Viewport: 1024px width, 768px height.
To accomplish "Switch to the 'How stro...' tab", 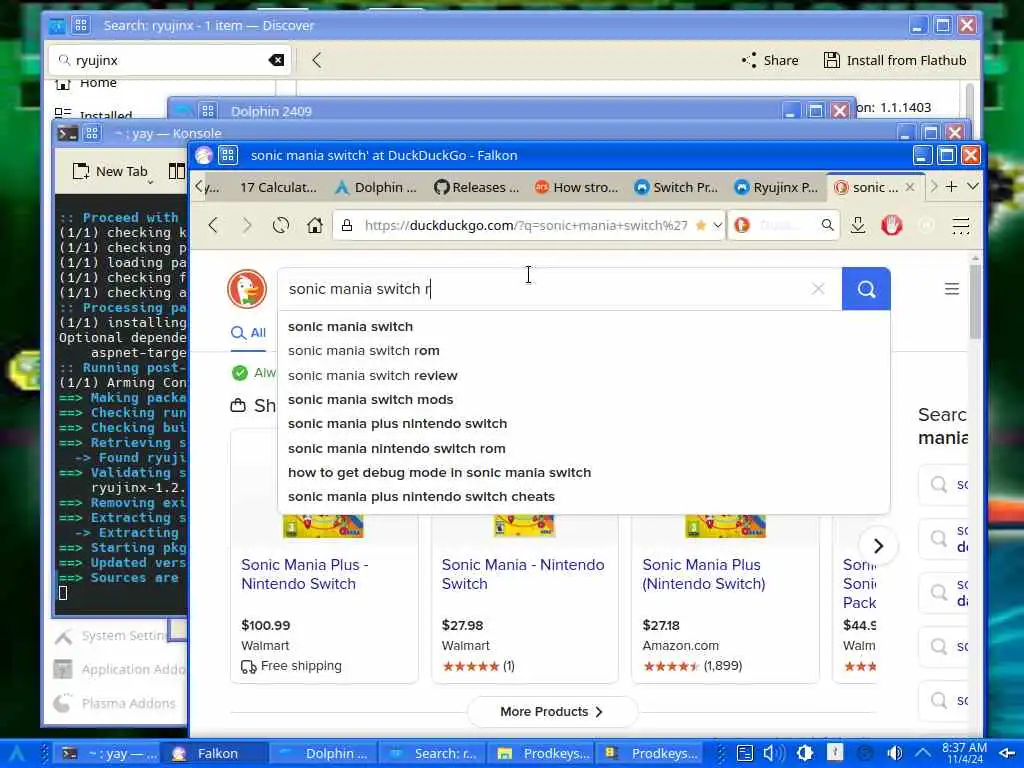I will (x=577, y=187).
